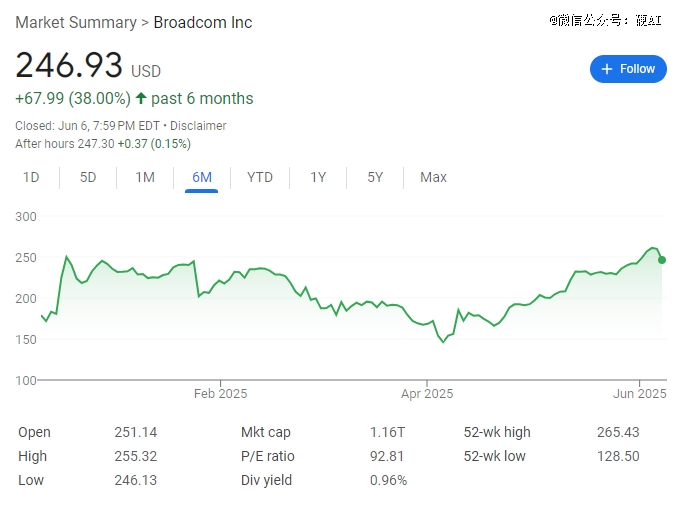The height and width of the screenshot is (508, 692).
Task: Show the Max range chart
Action: coord(433,177)
